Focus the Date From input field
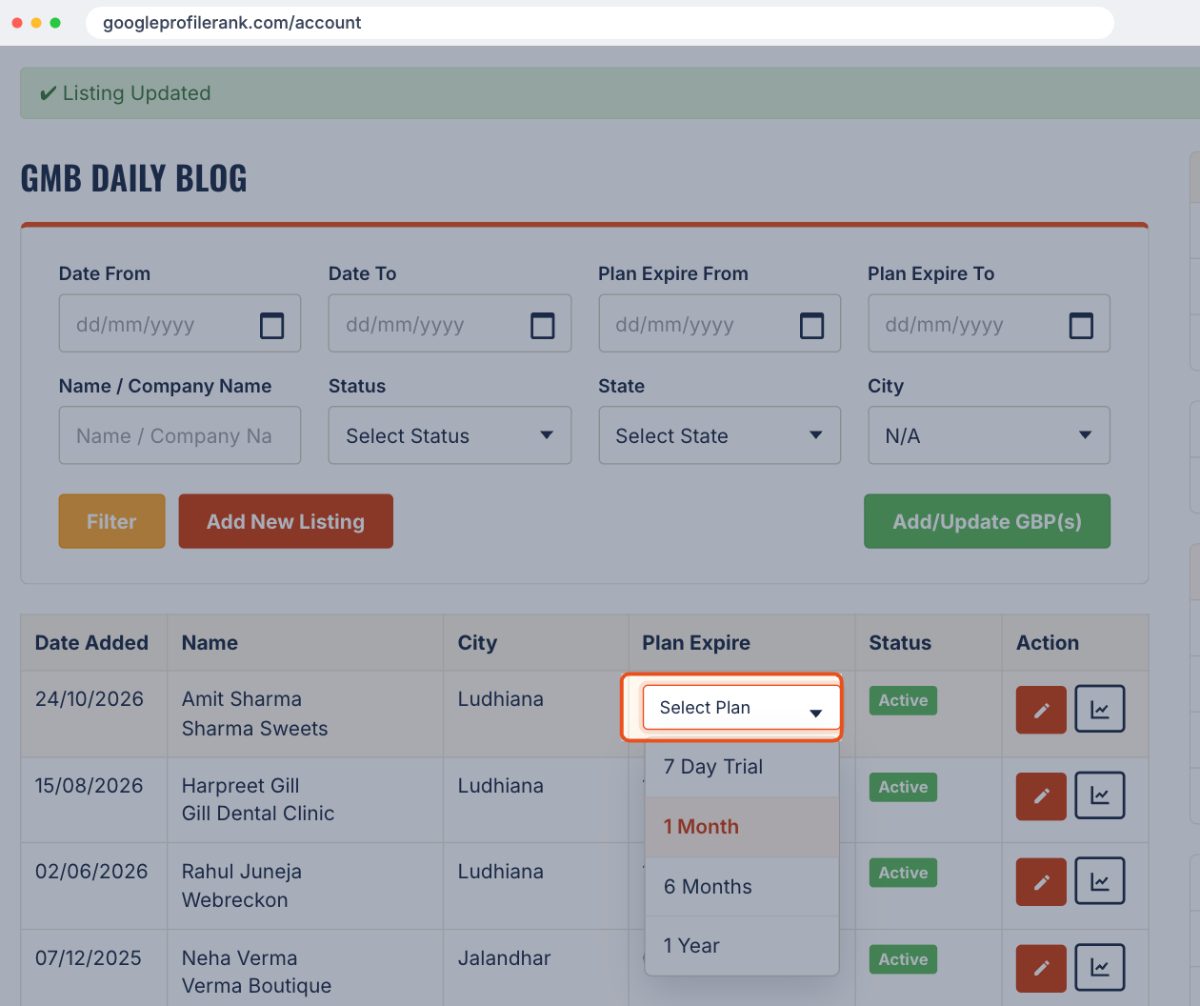Screen dimensions: 1200x1006 [180, 323]
